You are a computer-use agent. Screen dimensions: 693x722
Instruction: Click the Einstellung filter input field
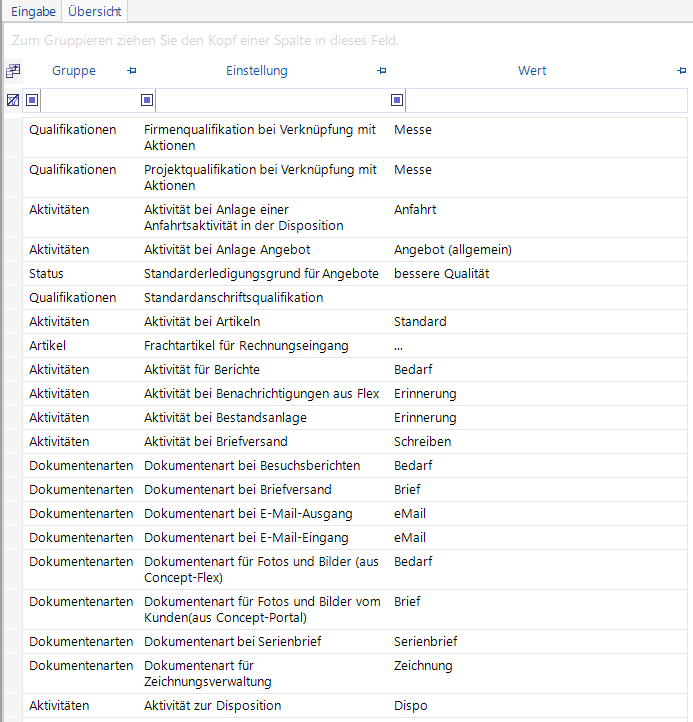click(272, 100)
